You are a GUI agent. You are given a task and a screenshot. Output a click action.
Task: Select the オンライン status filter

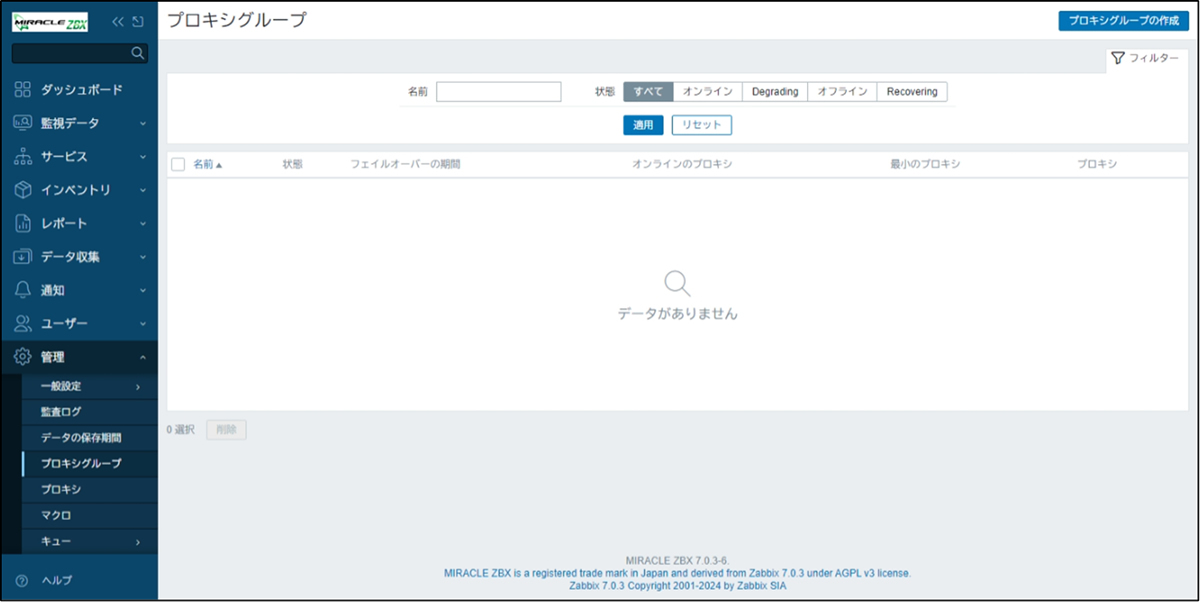click(x=707, y=92)
